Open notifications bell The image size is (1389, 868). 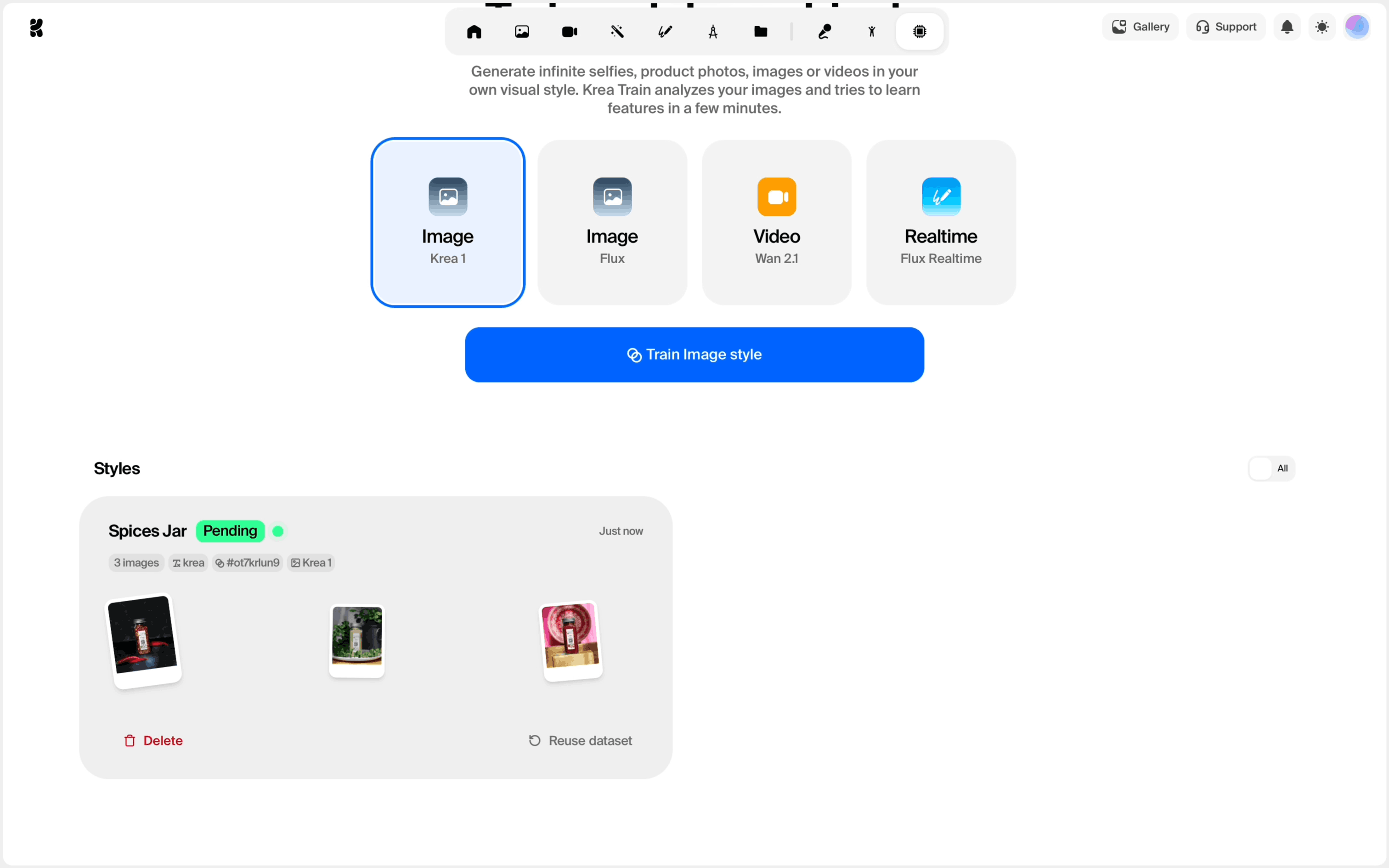tap(1287, 27)
